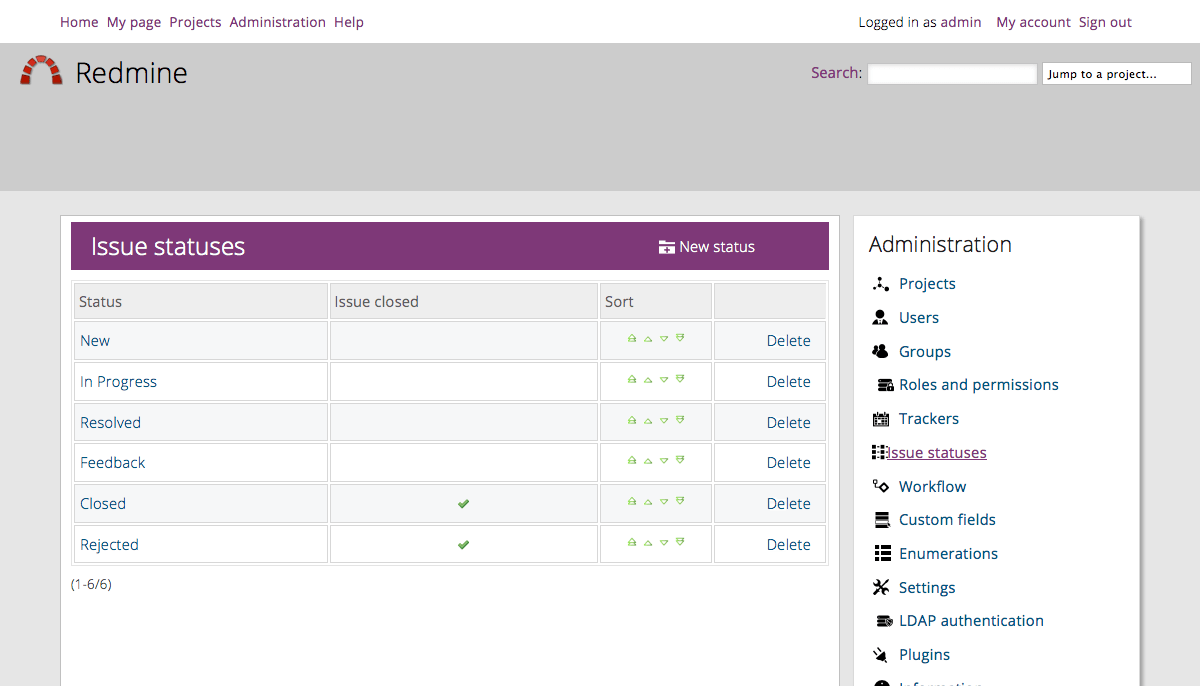This screenshot has height=686, width=1200.
Task: Click the Issue closed checkmark in Closed row
Action: (463, 504)
